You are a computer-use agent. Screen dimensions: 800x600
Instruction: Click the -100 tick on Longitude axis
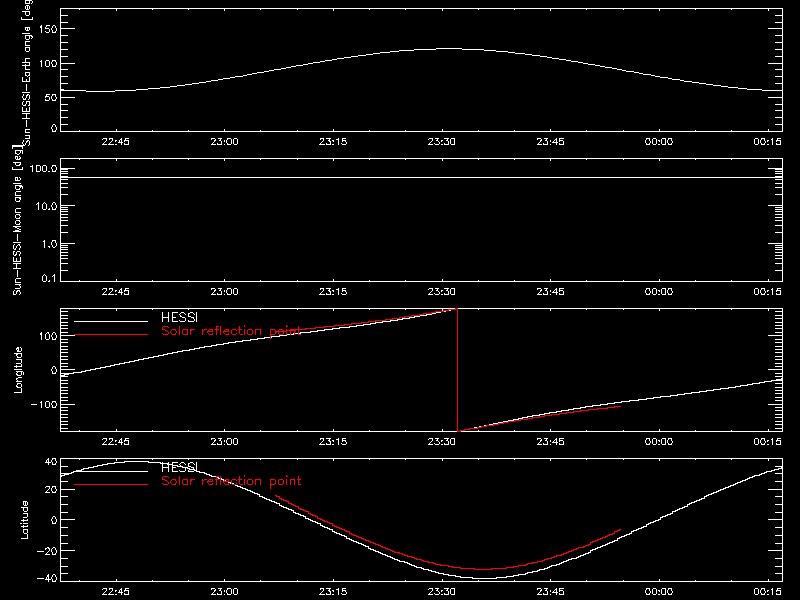(44, 404)
